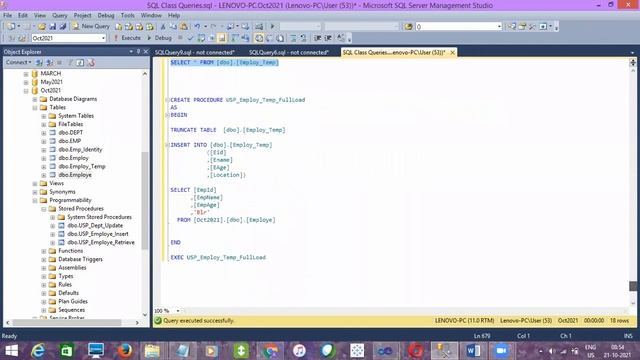Collapse the Stored Procedures folder
This screenshot has width=640, height=360.
pyautogui.click(x=44, y=209)
